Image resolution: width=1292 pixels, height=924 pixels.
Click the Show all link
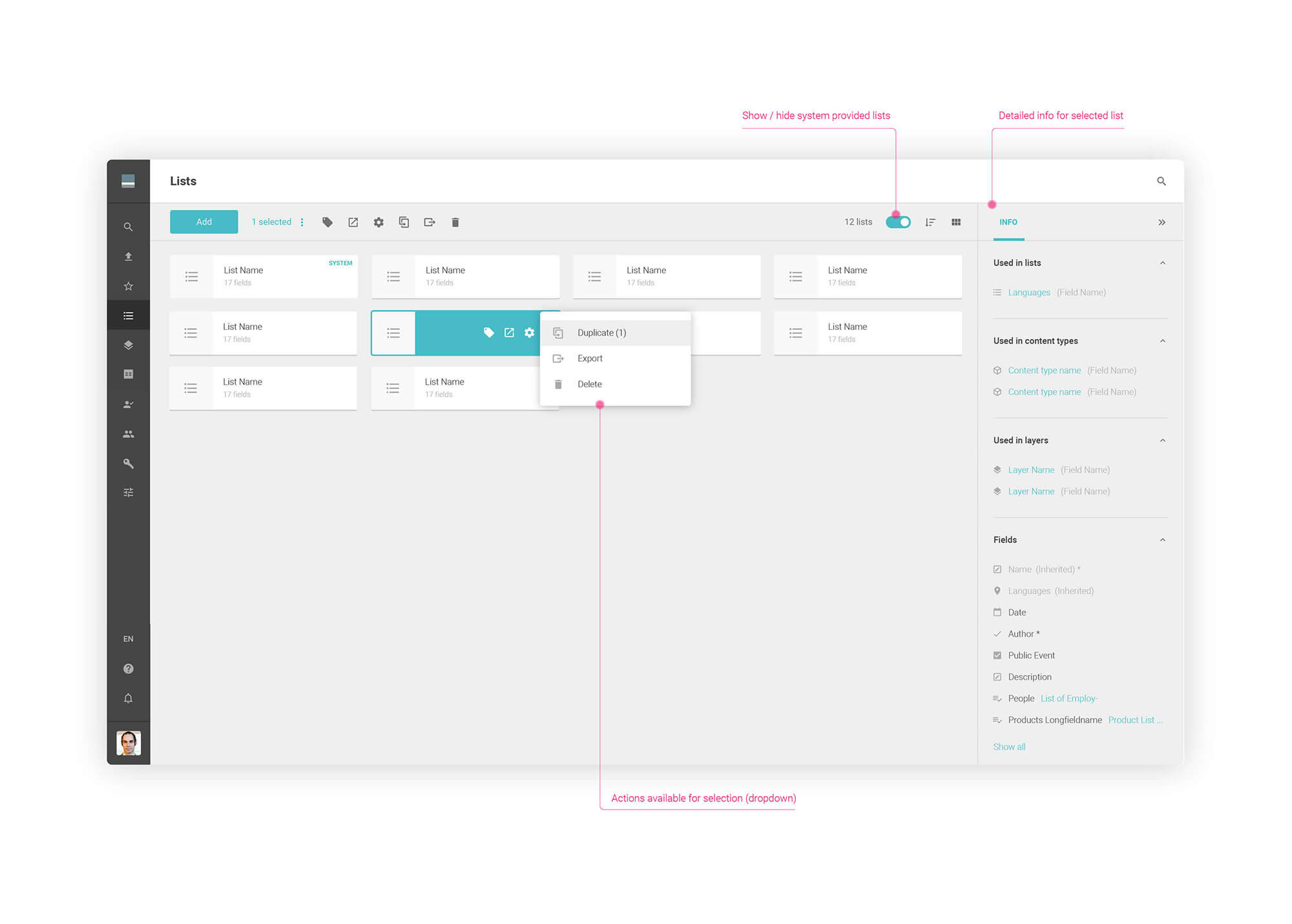1009,747
